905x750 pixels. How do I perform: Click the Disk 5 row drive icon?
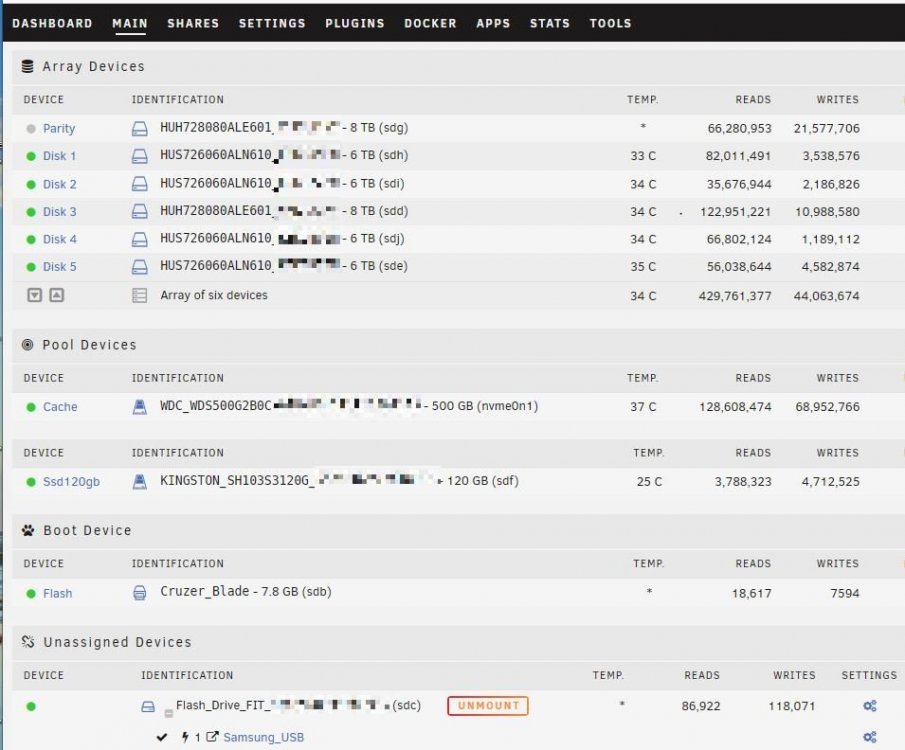click(x=140, y=267)
